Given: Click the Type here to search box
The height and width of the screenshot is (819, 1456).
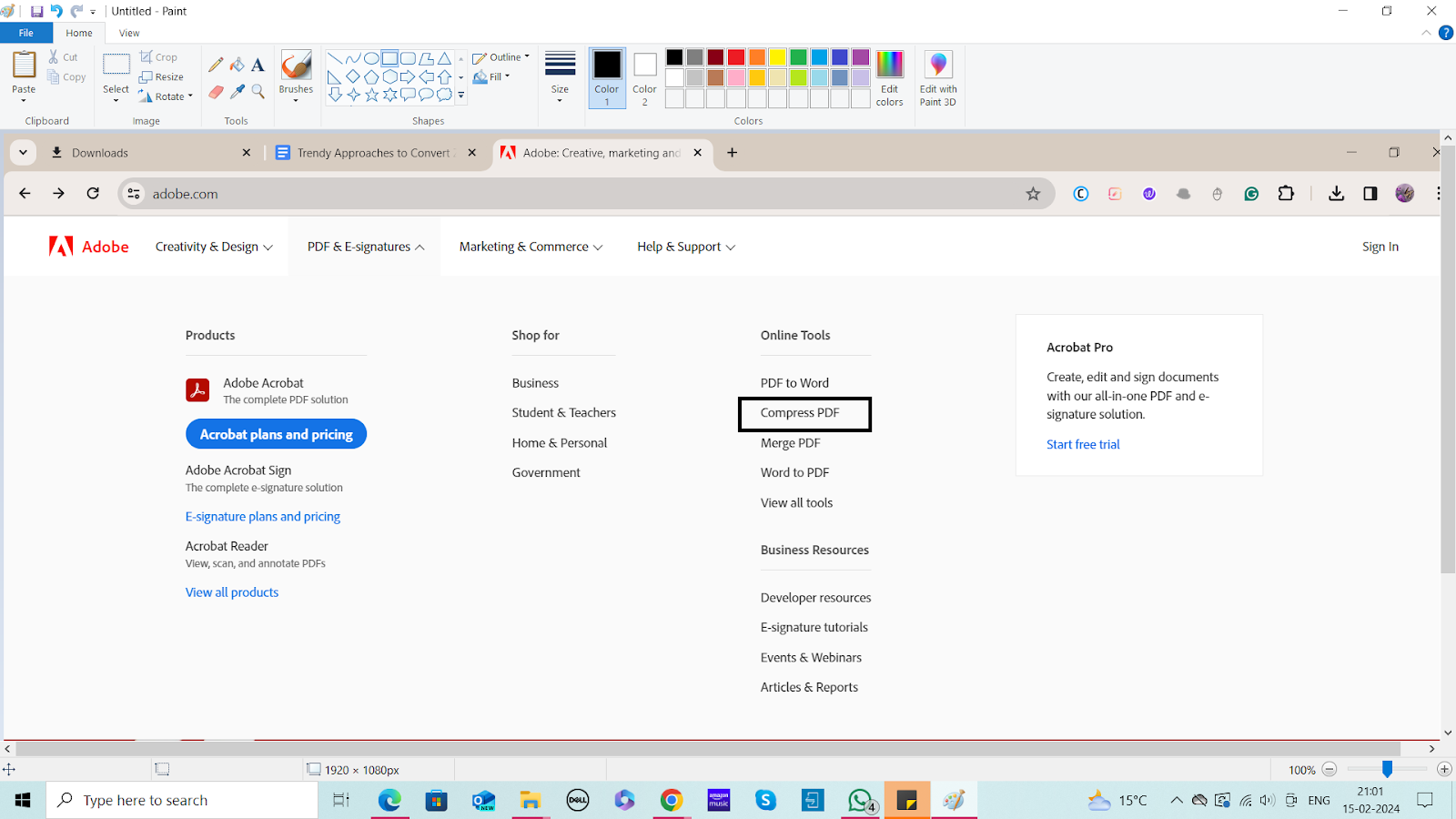Looking at the screenshot, I should (182, 800).
